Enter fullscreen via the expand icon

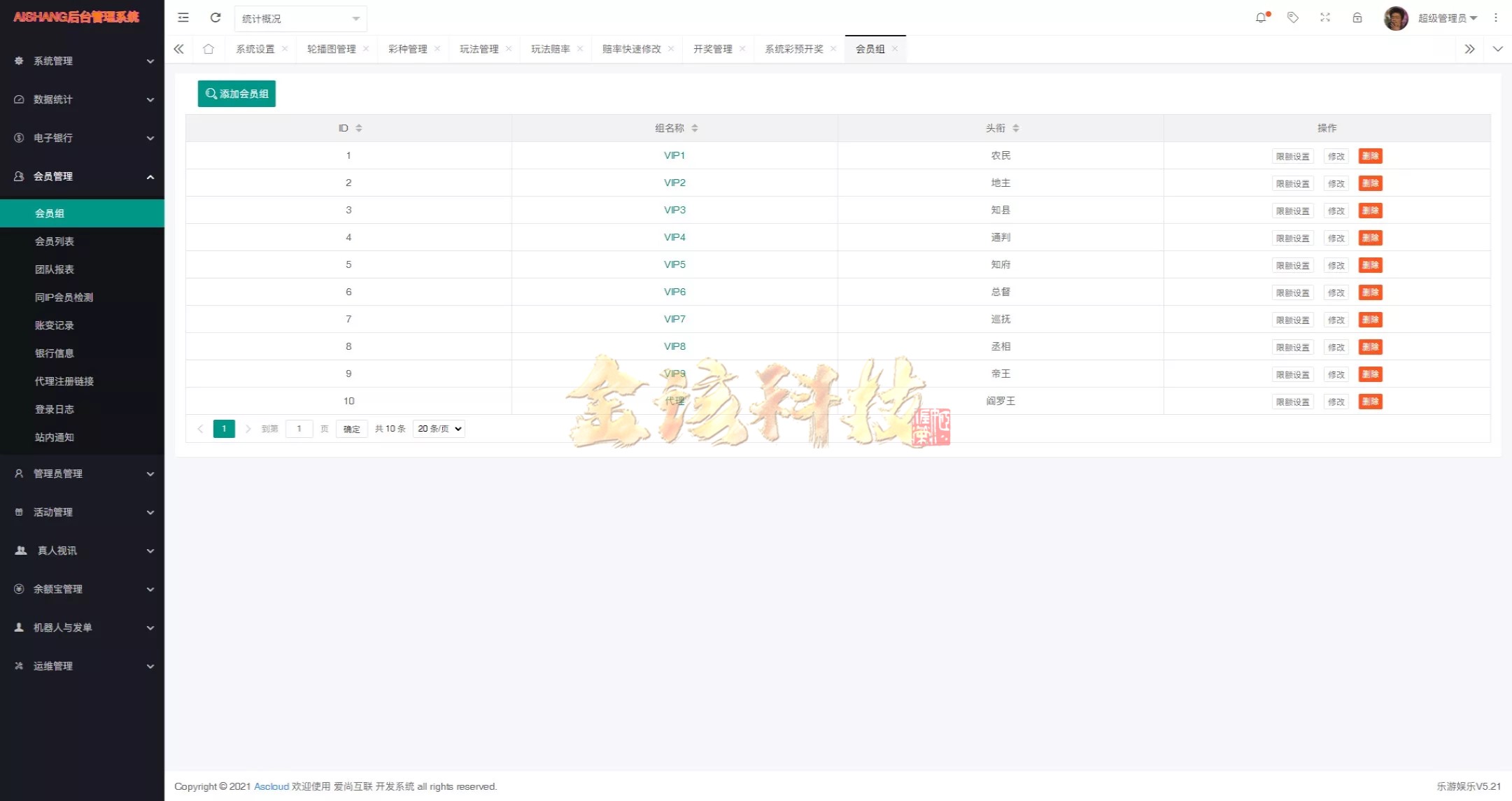[x=1326, y=17]
